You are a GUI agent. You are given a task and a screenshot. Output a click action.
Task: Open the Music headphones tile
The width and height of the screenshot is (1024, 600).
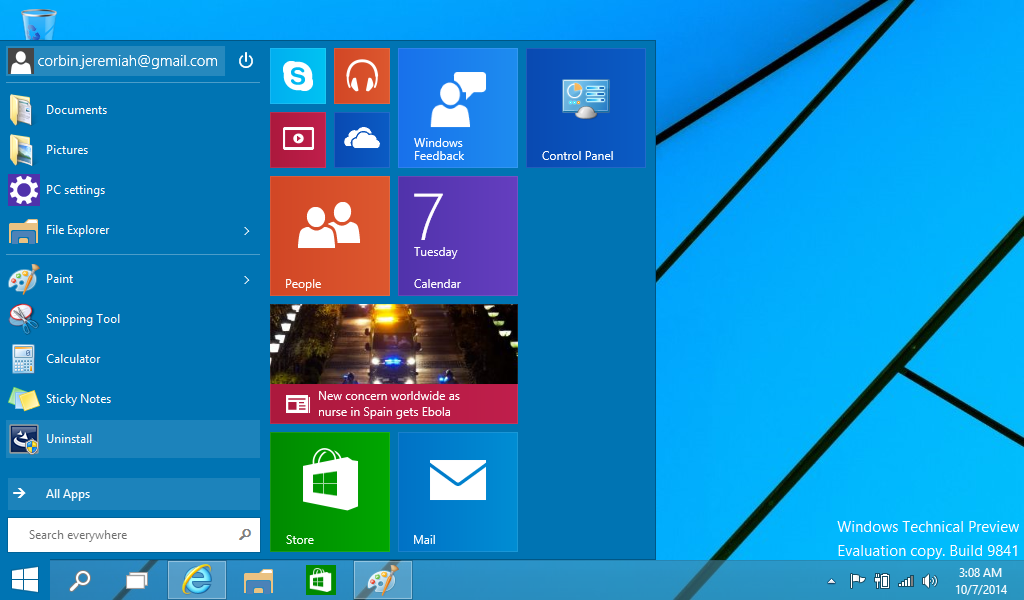pos(362,76)
